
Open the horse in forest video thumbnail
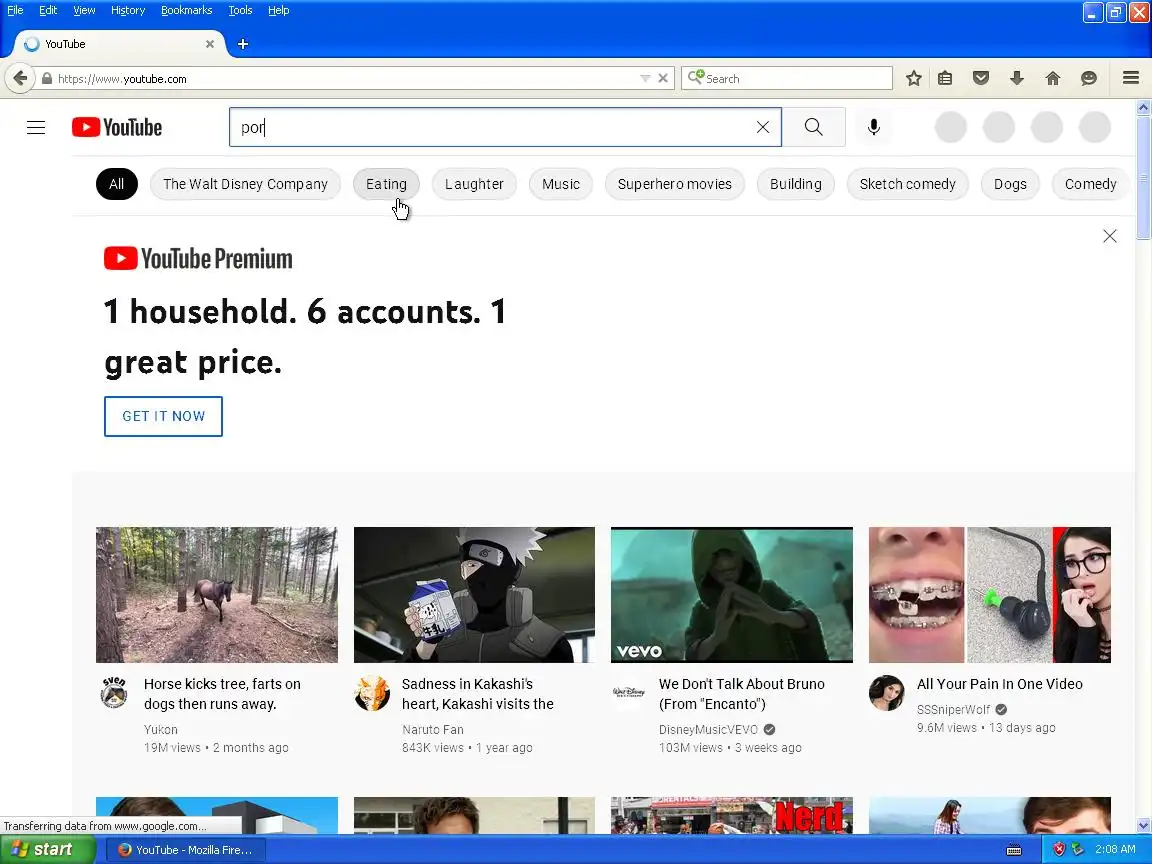pos(217,594)
